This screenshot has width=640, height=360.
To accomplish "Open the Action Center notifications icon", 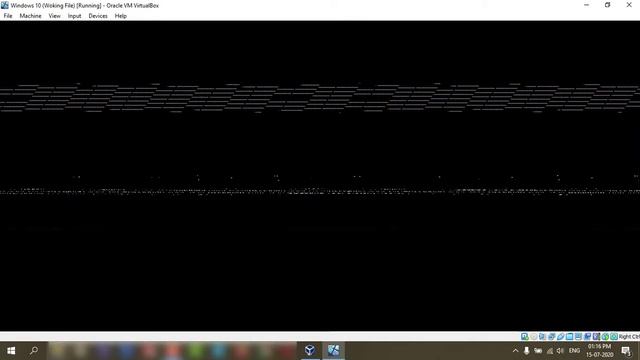I will [627, 351].
